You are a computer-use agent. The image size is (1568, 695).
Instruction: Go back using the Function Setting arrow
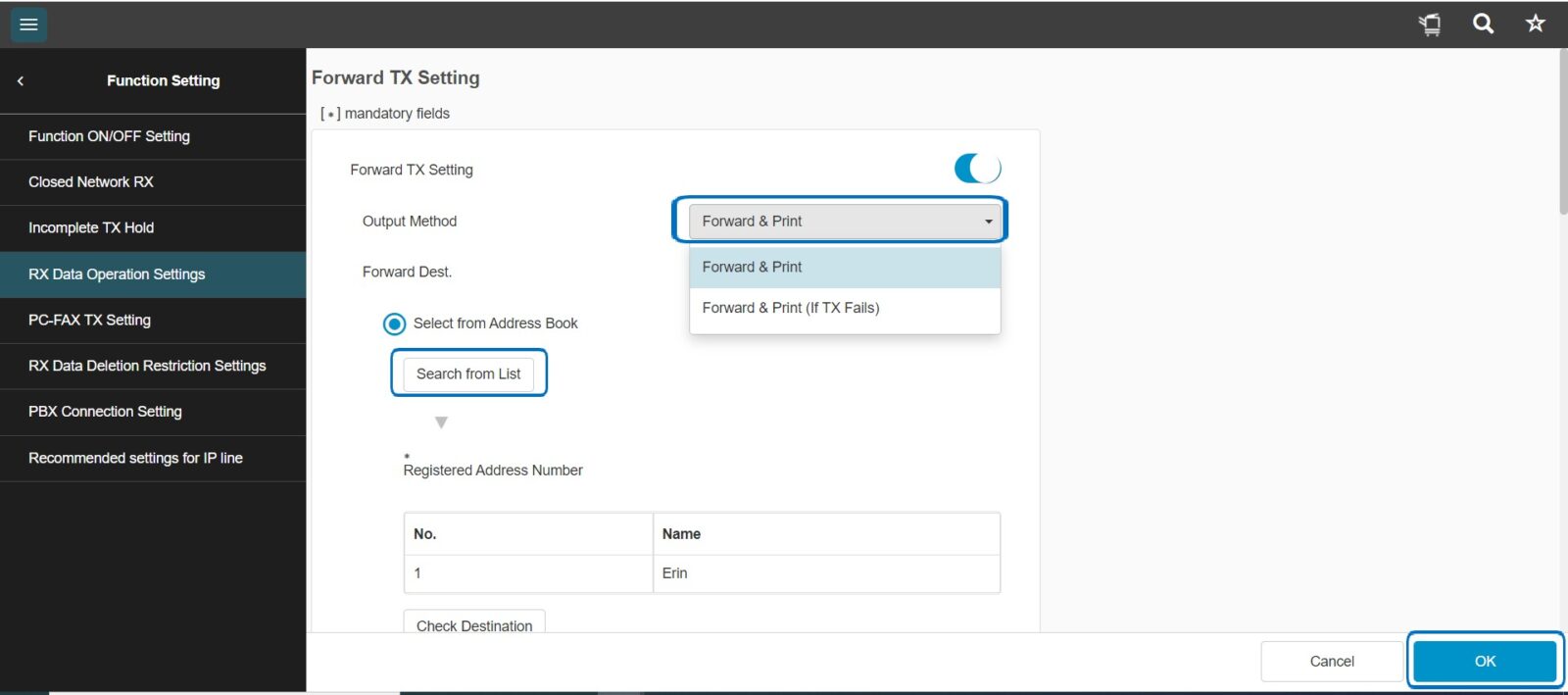[x=21, y=81]
